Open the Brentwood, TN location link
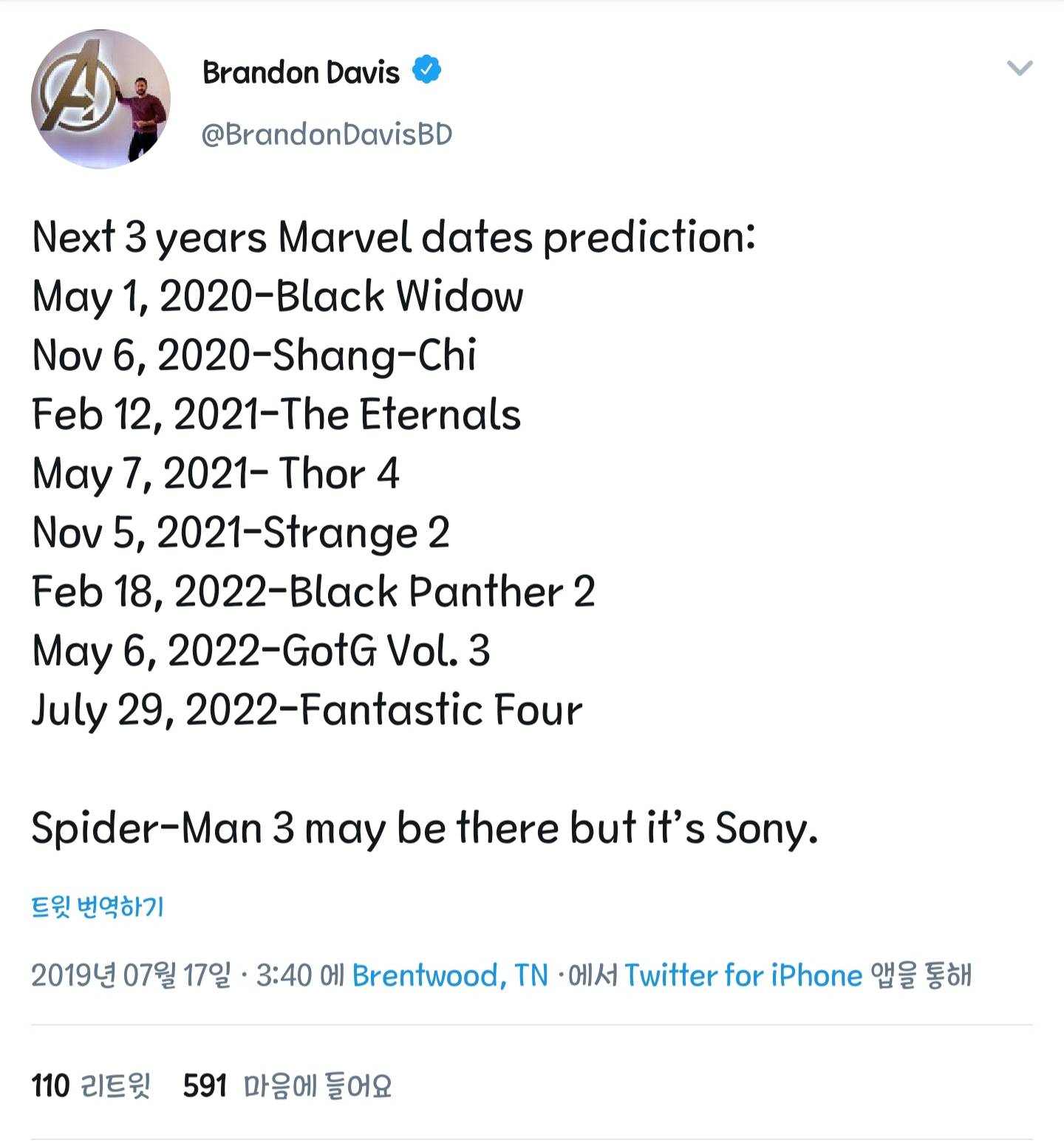Screen dimensions: 1064x1143 (450, 975)
